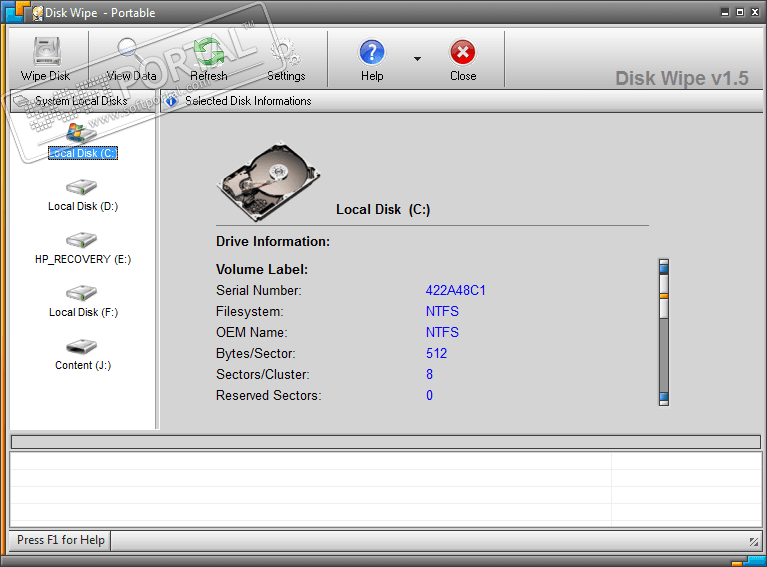This screenshot has width=767, height=567.
Task: Click the Help question mark icon
Action: click(x=372, y=52)
